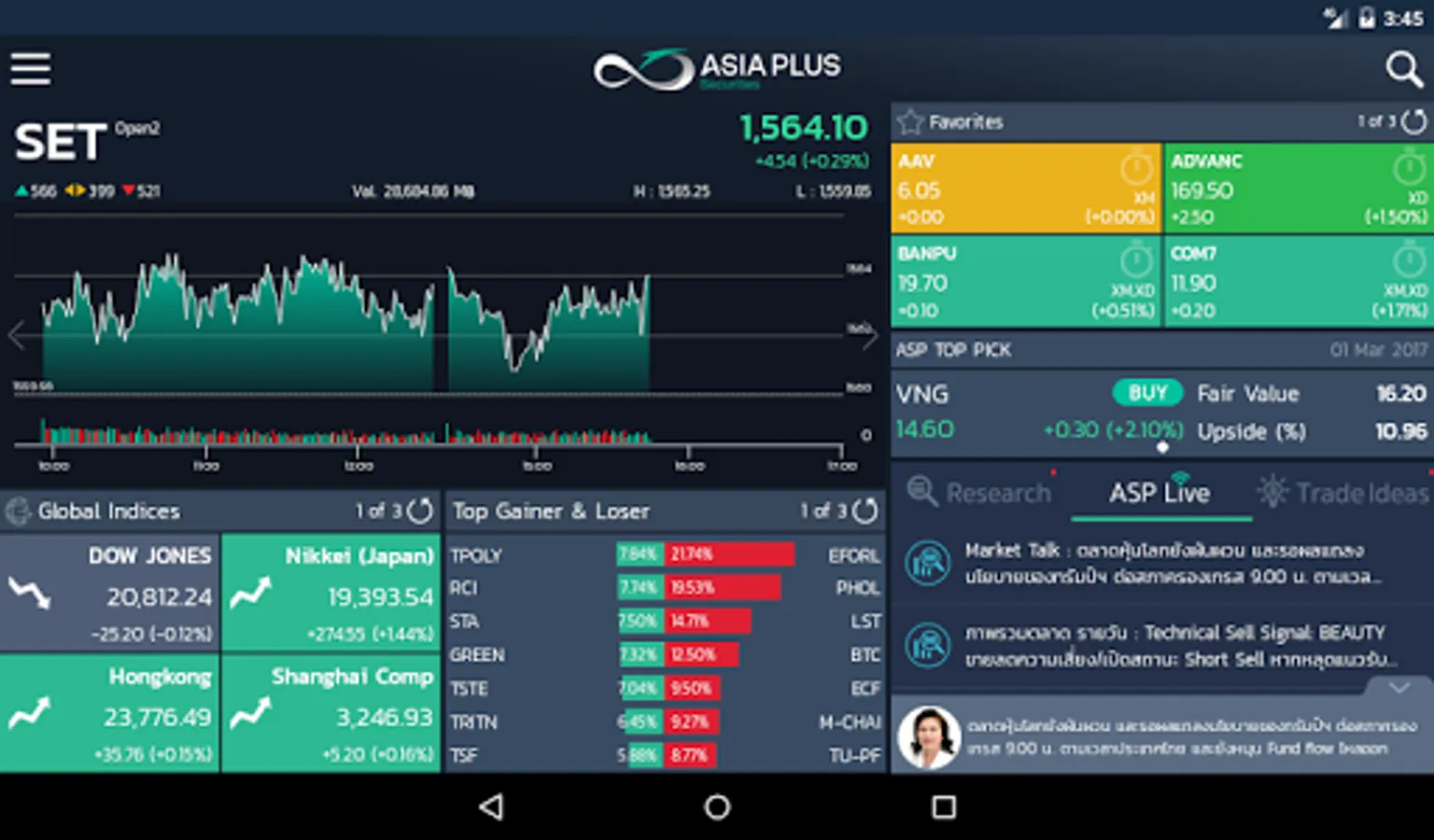Open the BANPU favorite tile
Screen dimensions: 1434x840
(x=1025, y=281)
